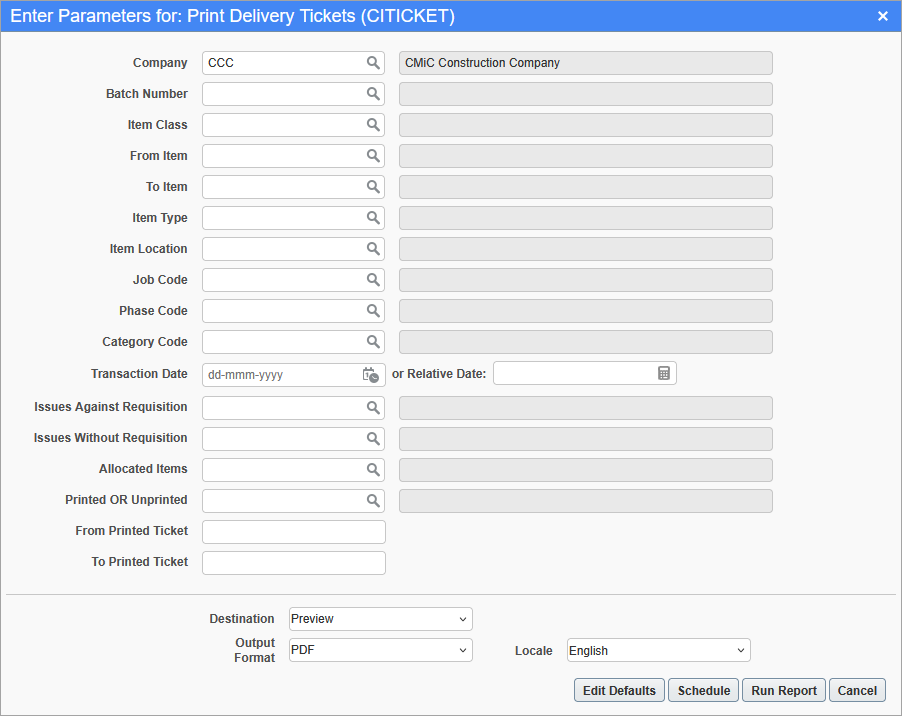The image size is (902, 716).
Task: Focus the To Printed Ticket input
Action: (x=293, y=563)
